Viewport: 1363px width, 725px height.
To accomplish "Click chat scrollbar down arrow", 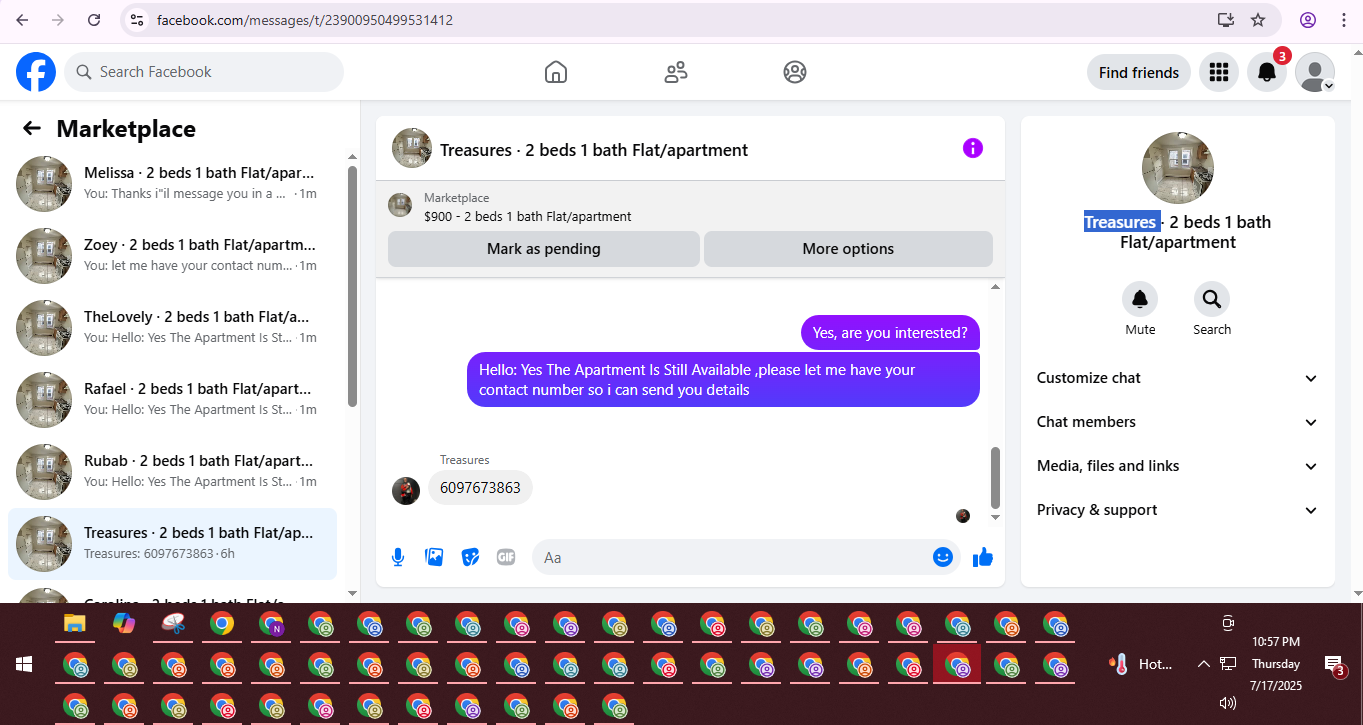I will pos(995,518).
